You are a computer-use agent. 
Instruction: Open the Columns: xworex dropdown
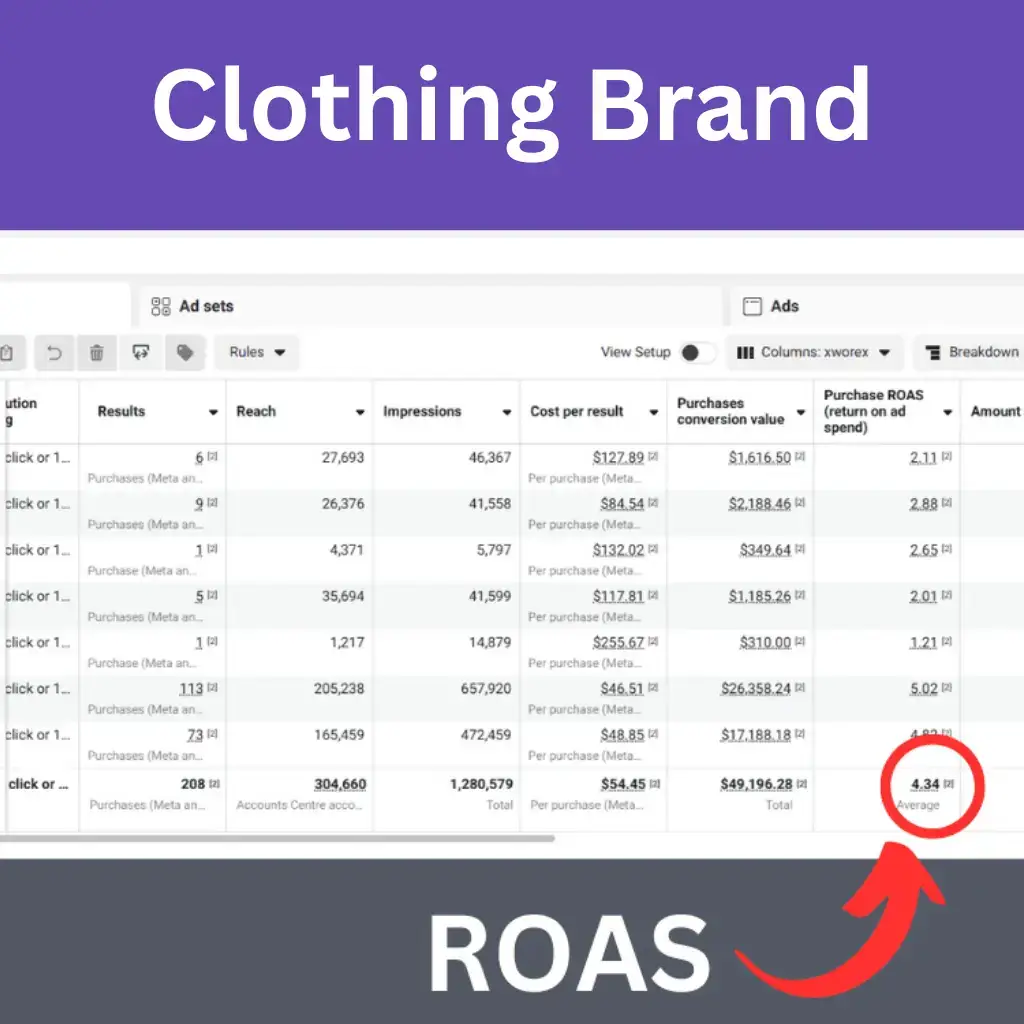(814, 353)
